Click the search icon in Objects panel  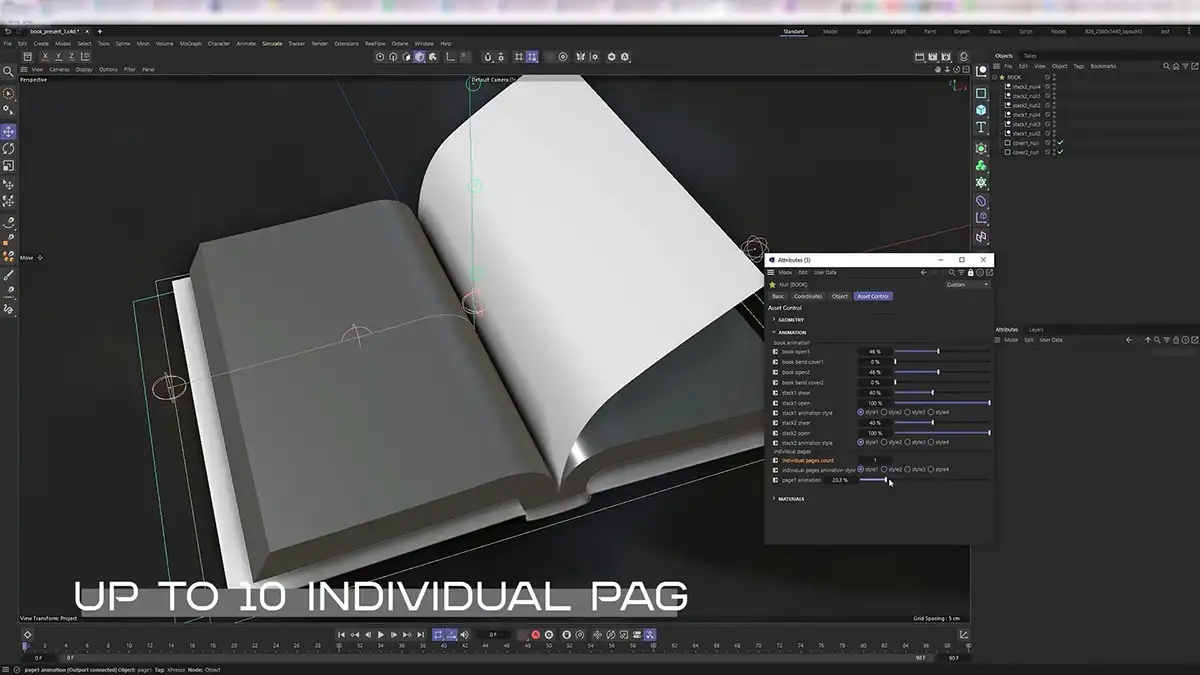(x=1166, y=66)
